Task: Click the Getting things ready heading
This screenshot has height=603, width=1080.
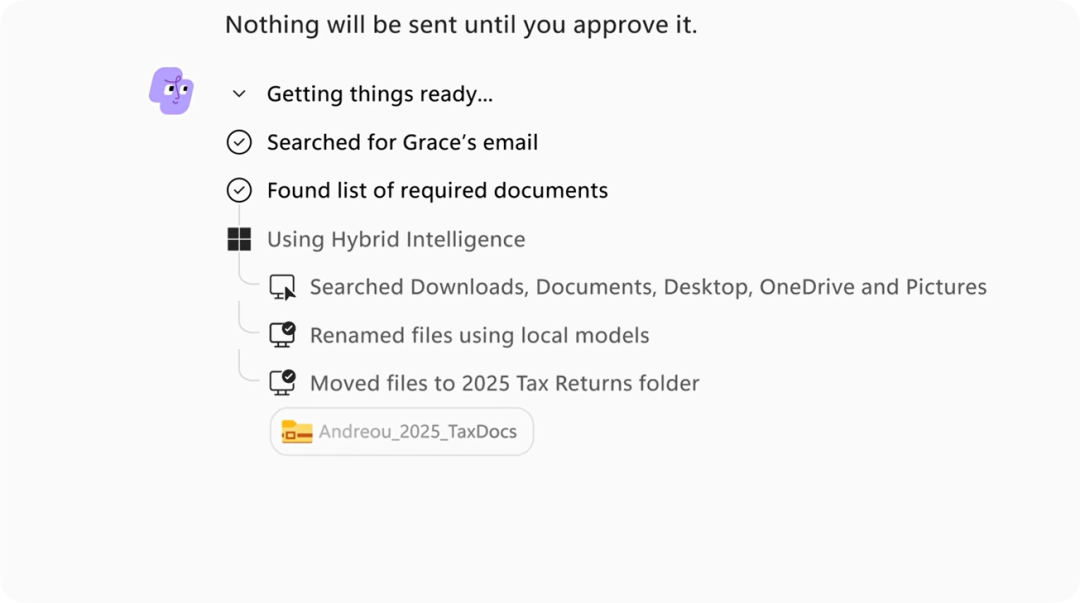Action: point(380,94)
